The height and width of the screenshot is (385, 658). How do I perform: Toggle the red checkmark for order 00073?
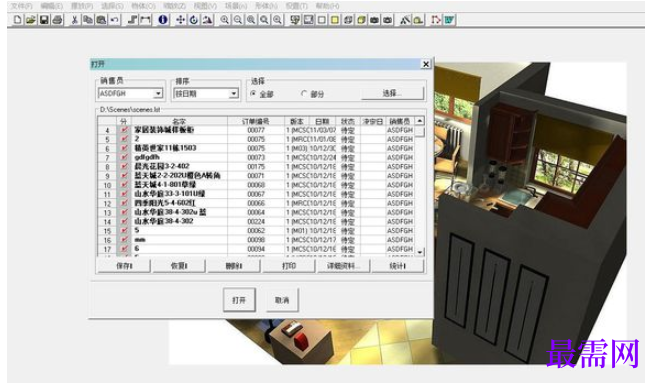[x=124, y=157]
